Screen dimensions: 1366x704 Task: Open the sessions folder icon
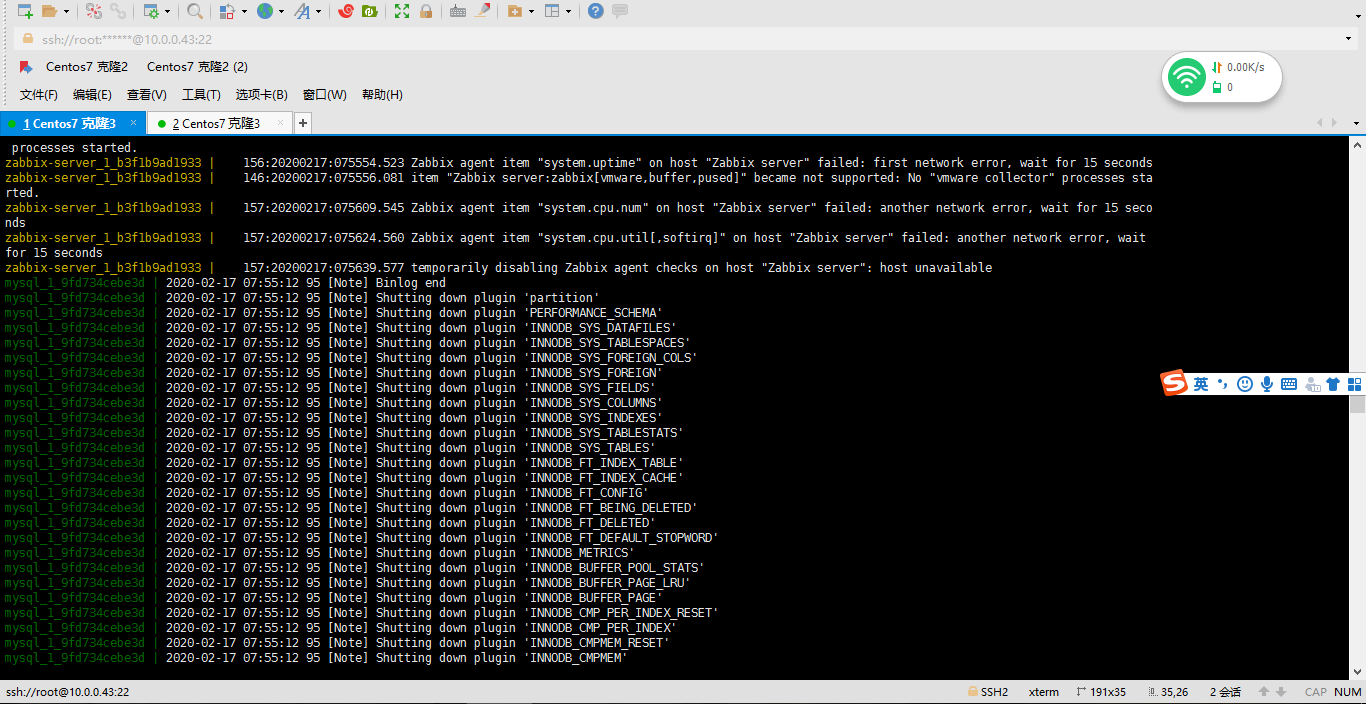point(49,11)
